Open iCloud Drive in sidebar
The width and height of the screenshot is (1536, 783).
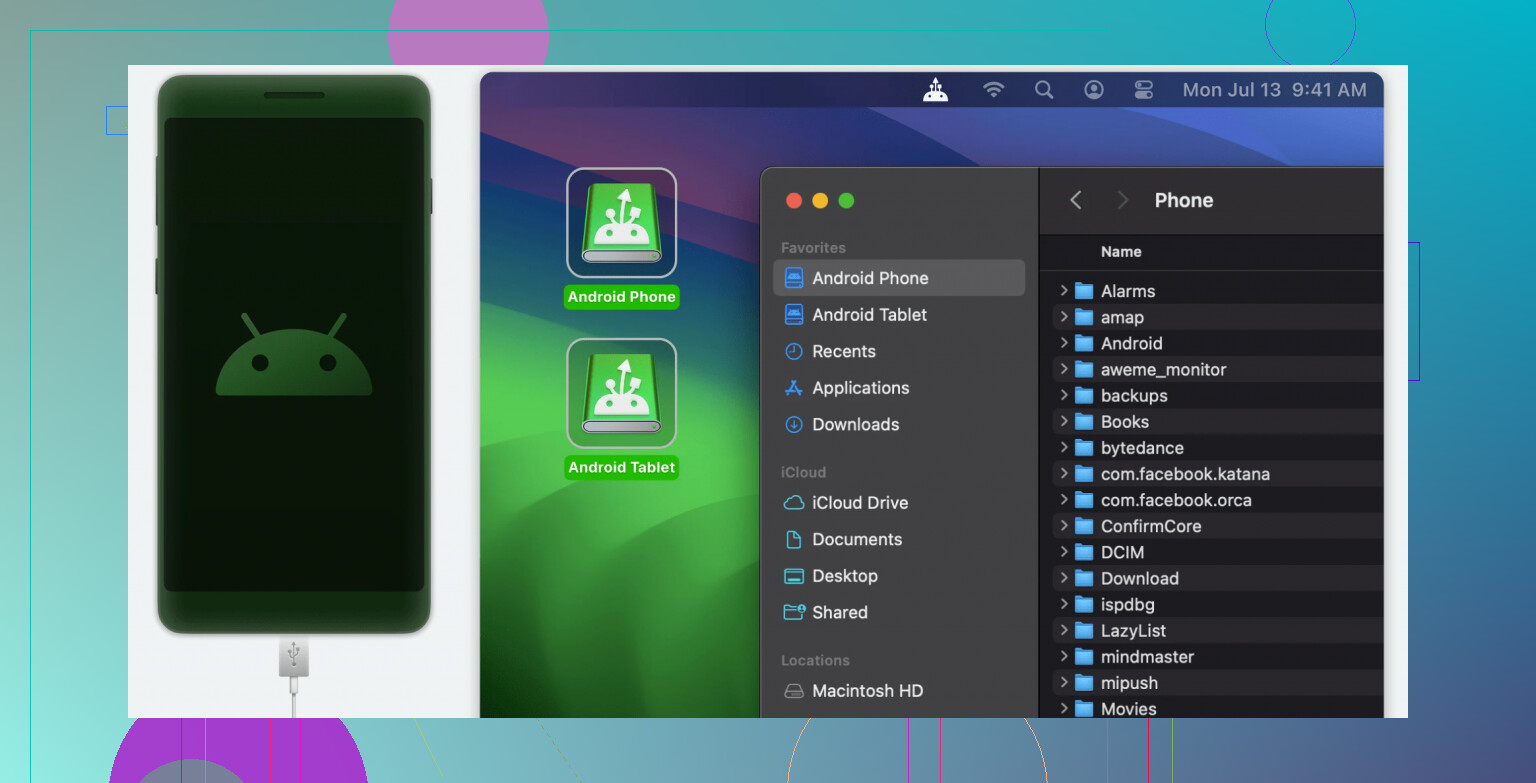pos(899,503)
